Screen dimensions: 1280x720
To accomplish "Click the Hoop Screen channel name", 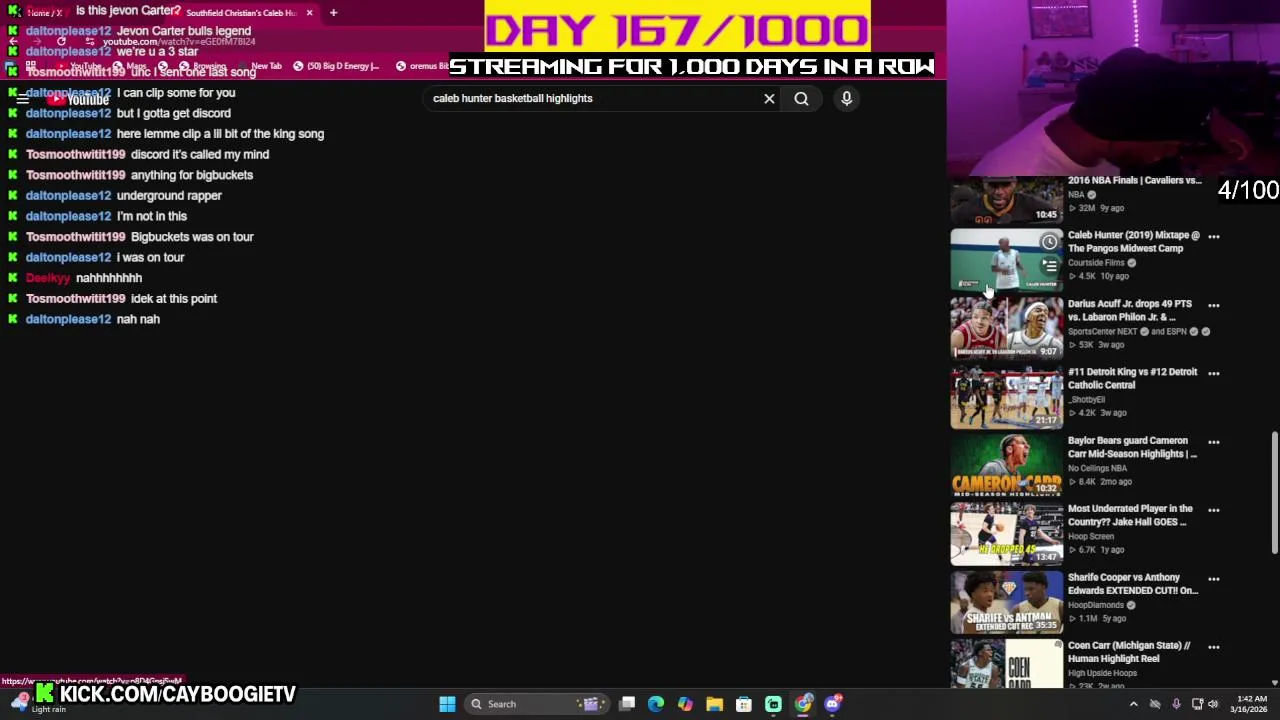I will click(1090, 536).
